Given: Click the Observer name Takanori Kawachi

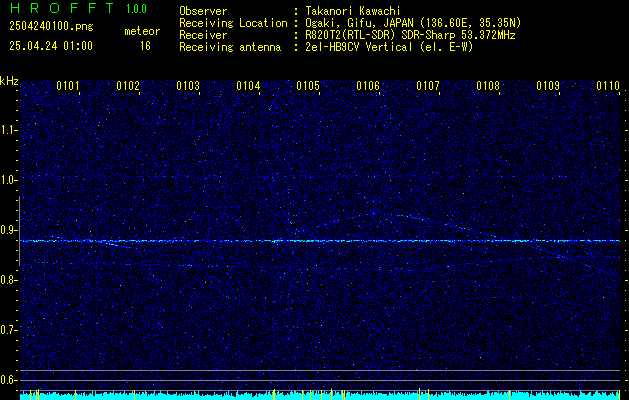Looking at the screenshot, I should coord(353,11).
